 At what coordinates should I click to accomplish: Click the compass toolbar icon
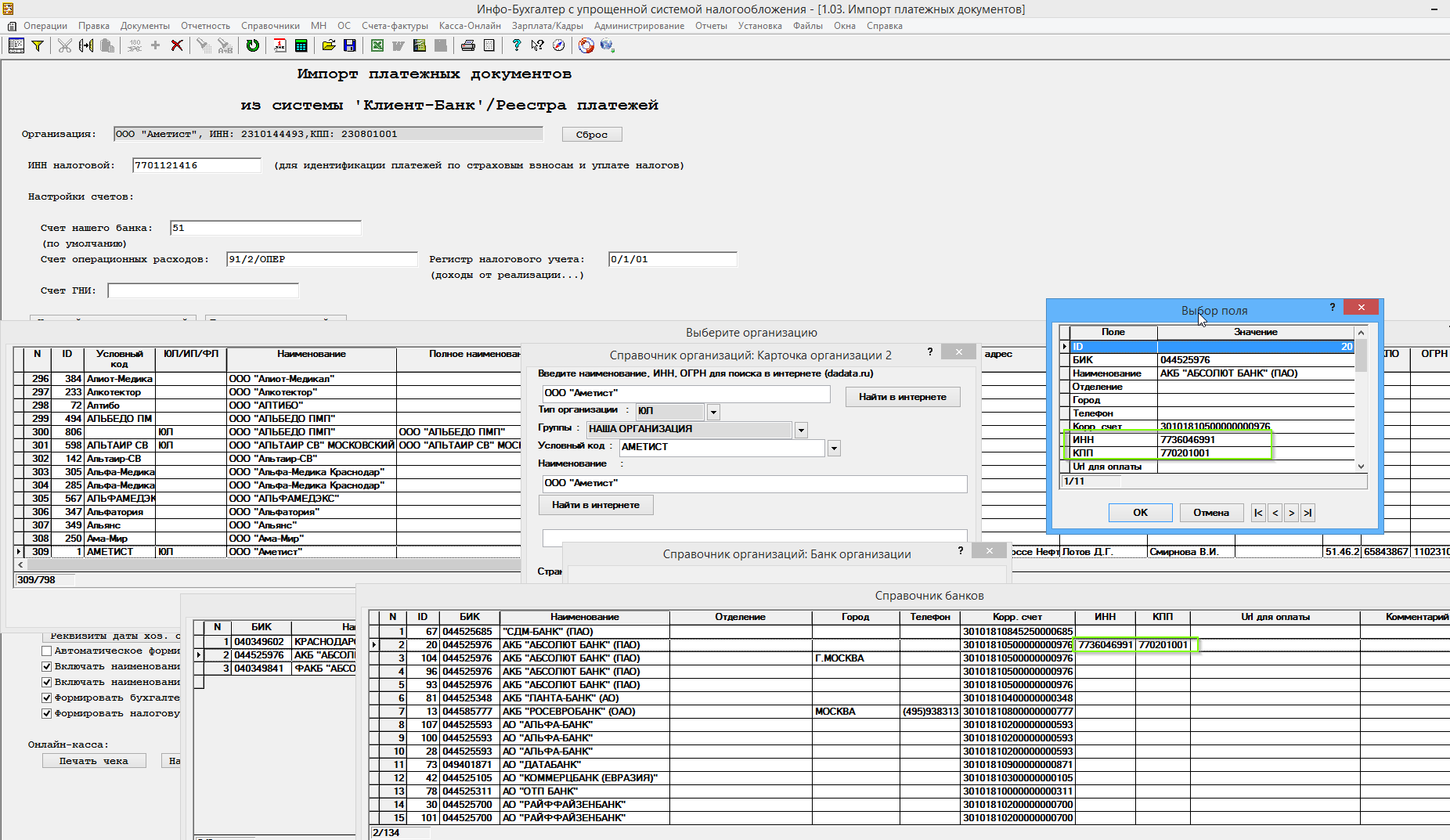(558, 45)
